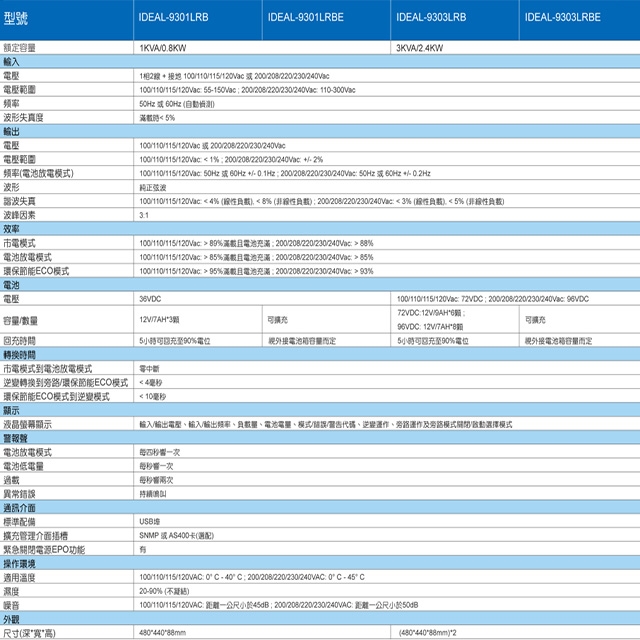Click the 型號 header label
The width and height of the screenshot is (640, 640).
pos(21,17)
